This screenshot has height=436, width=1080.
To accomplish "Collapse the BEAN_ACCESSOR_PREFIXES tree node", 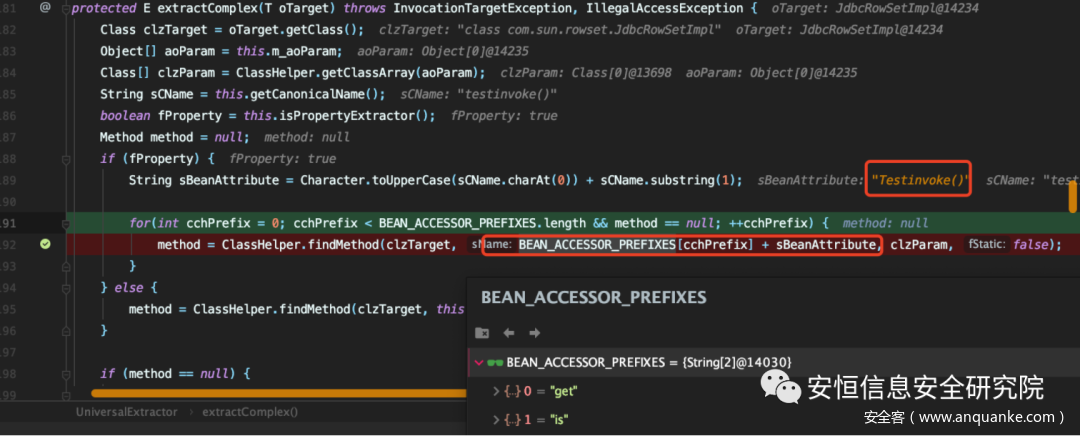I will (x=479, y=362).
